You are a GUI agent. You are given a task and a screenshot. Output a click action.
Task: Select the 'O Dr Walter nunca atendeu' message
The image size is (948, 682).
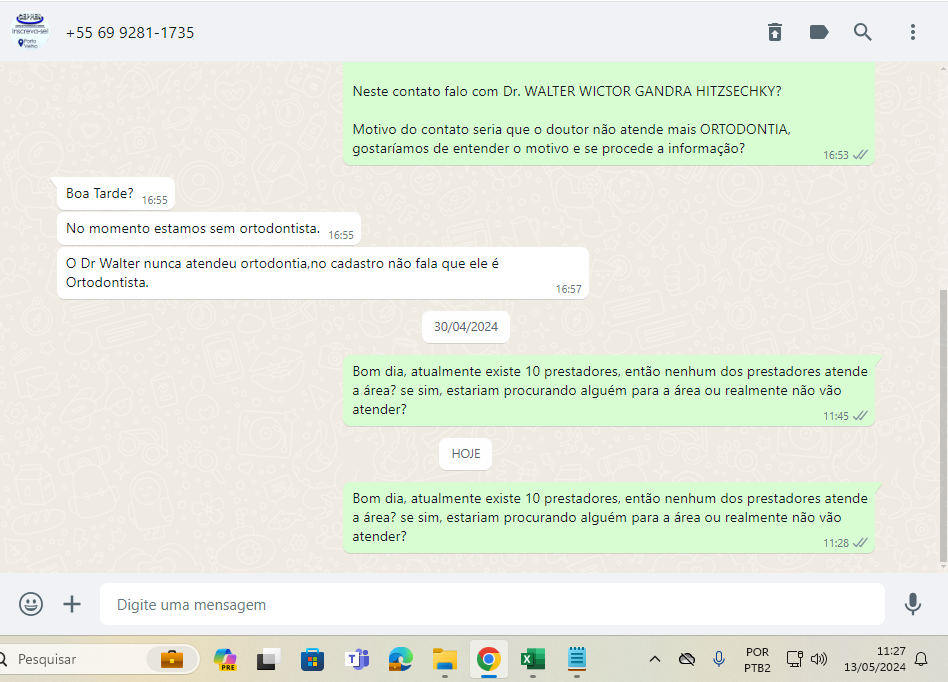coord(323,273)
